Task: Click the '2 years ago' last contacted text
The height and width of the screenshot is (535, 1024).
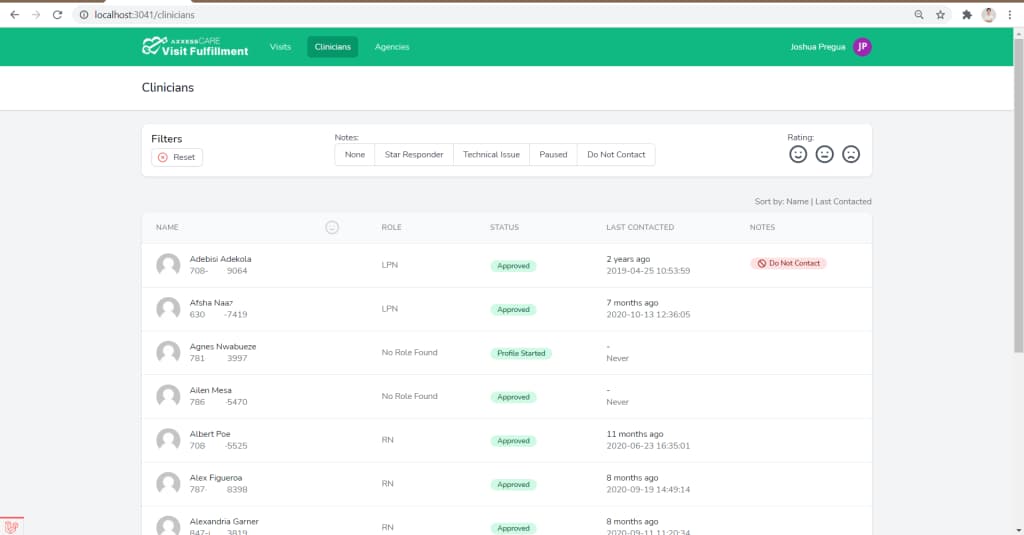Action: [x=628, y=259]
